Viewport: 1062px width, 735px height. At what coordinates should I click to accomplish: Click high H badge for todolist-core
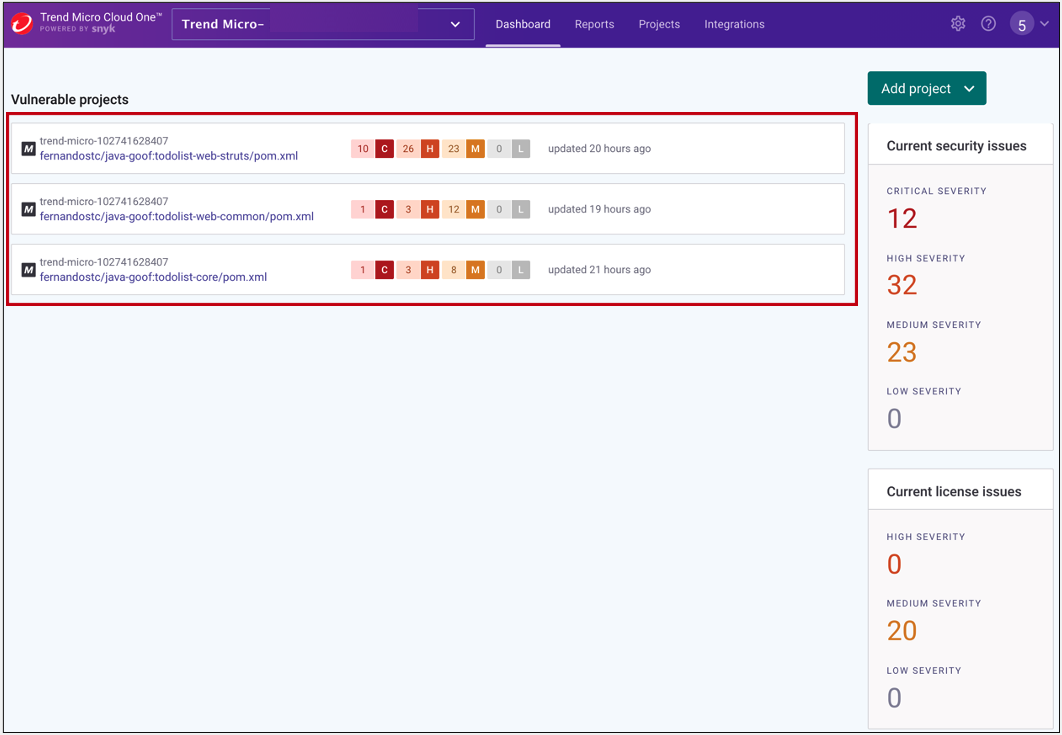pyautogui.click(x=429, y=270)
